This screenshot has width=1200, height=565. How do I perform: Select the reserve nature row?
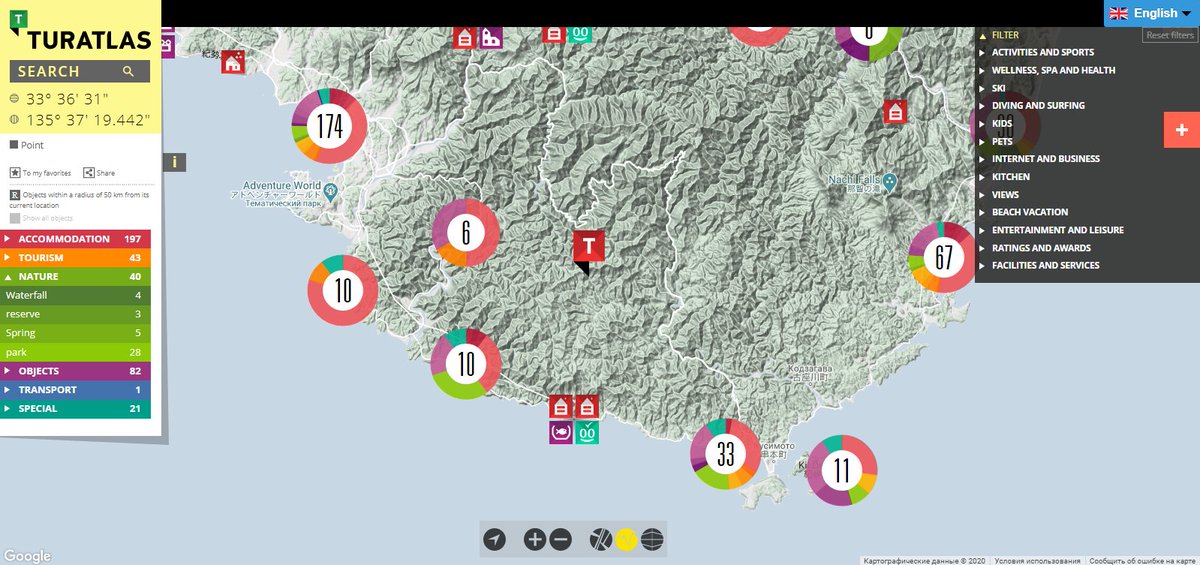pos(75,314)
